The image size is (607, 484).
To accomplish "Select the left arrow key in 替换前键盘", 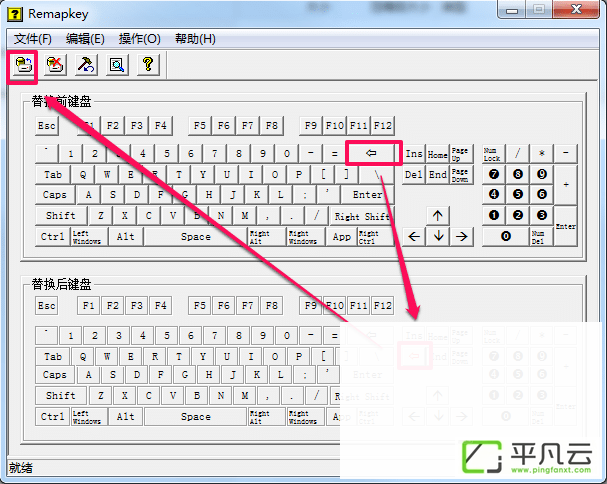I will coord(414,236).
